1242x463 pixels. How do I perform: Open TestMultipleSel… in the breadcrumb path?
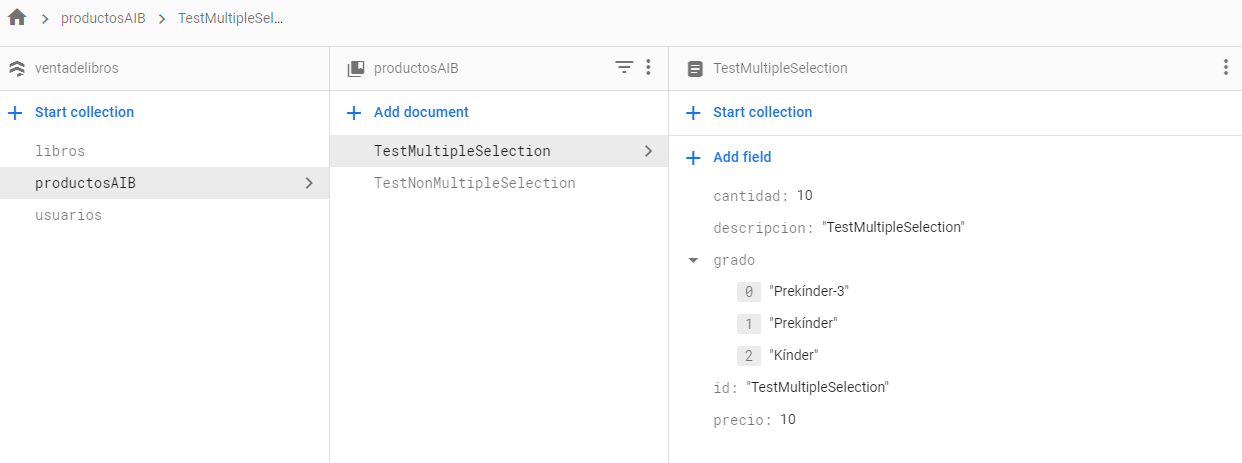pos(231,19)
